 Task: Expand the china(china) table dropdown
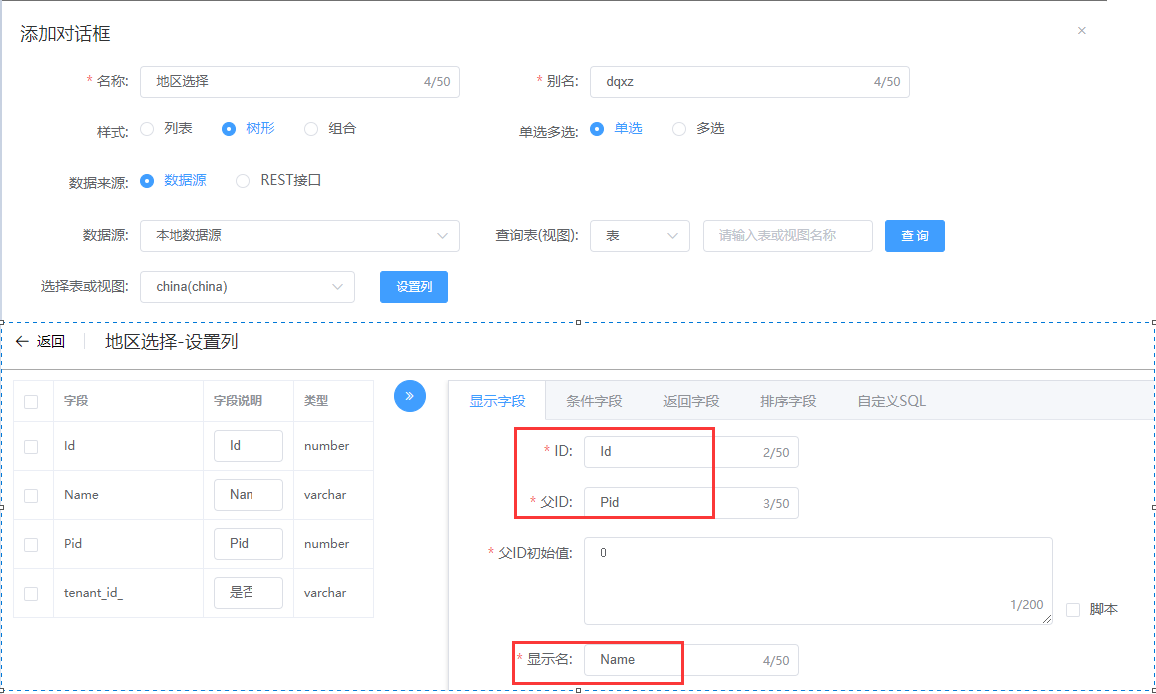247,287
